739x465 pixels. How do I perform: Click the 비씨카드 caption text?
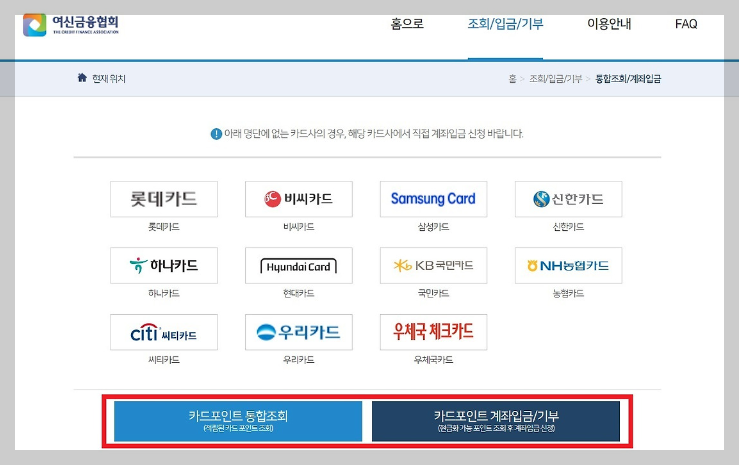[299, 227]
